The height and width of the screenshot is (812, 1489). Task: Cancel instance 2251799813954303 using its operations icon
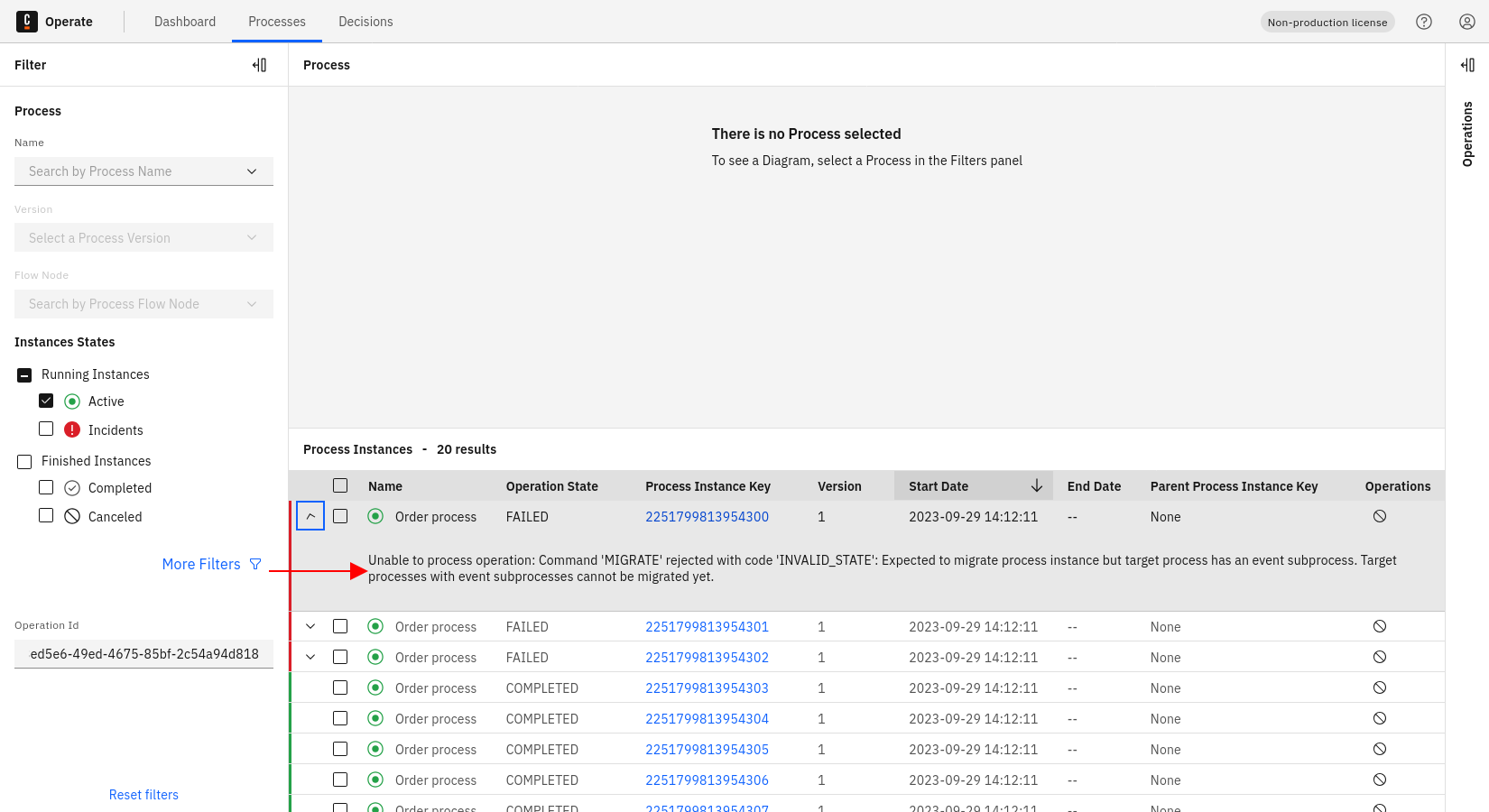click(1380, 688)
